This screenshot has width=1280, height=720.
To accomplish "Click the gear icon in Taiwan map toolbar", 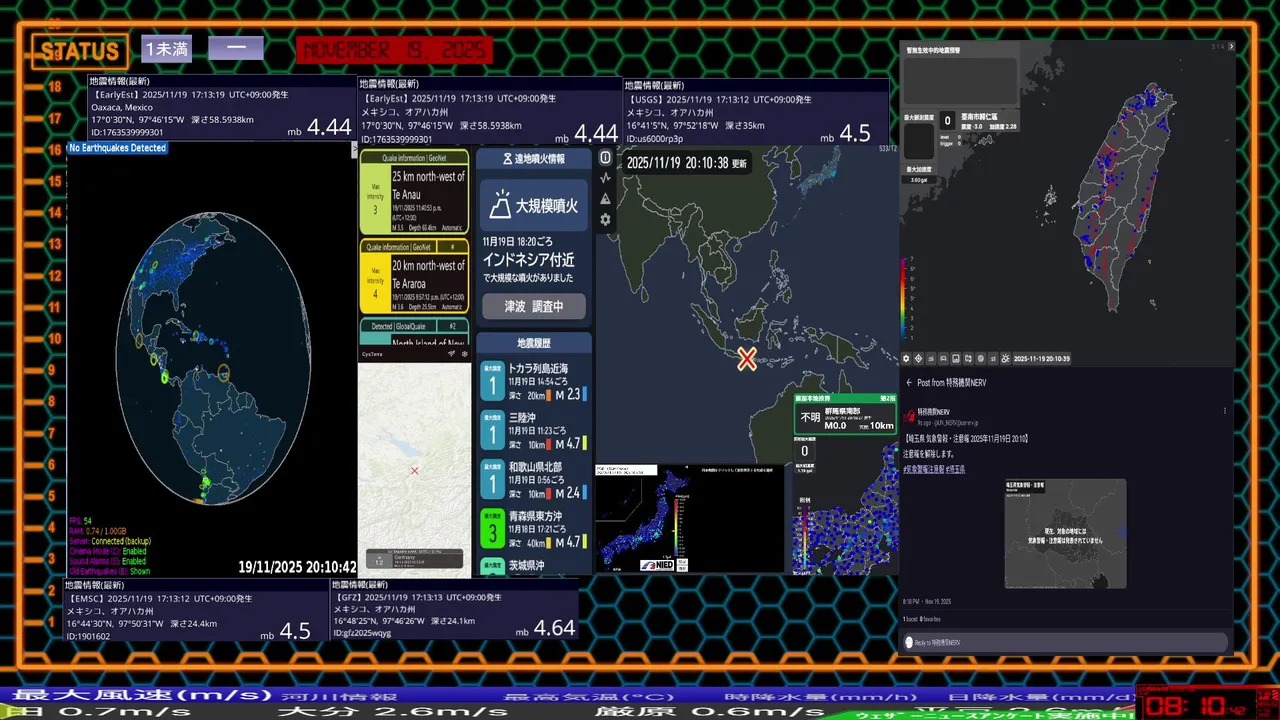I will 906,358.
